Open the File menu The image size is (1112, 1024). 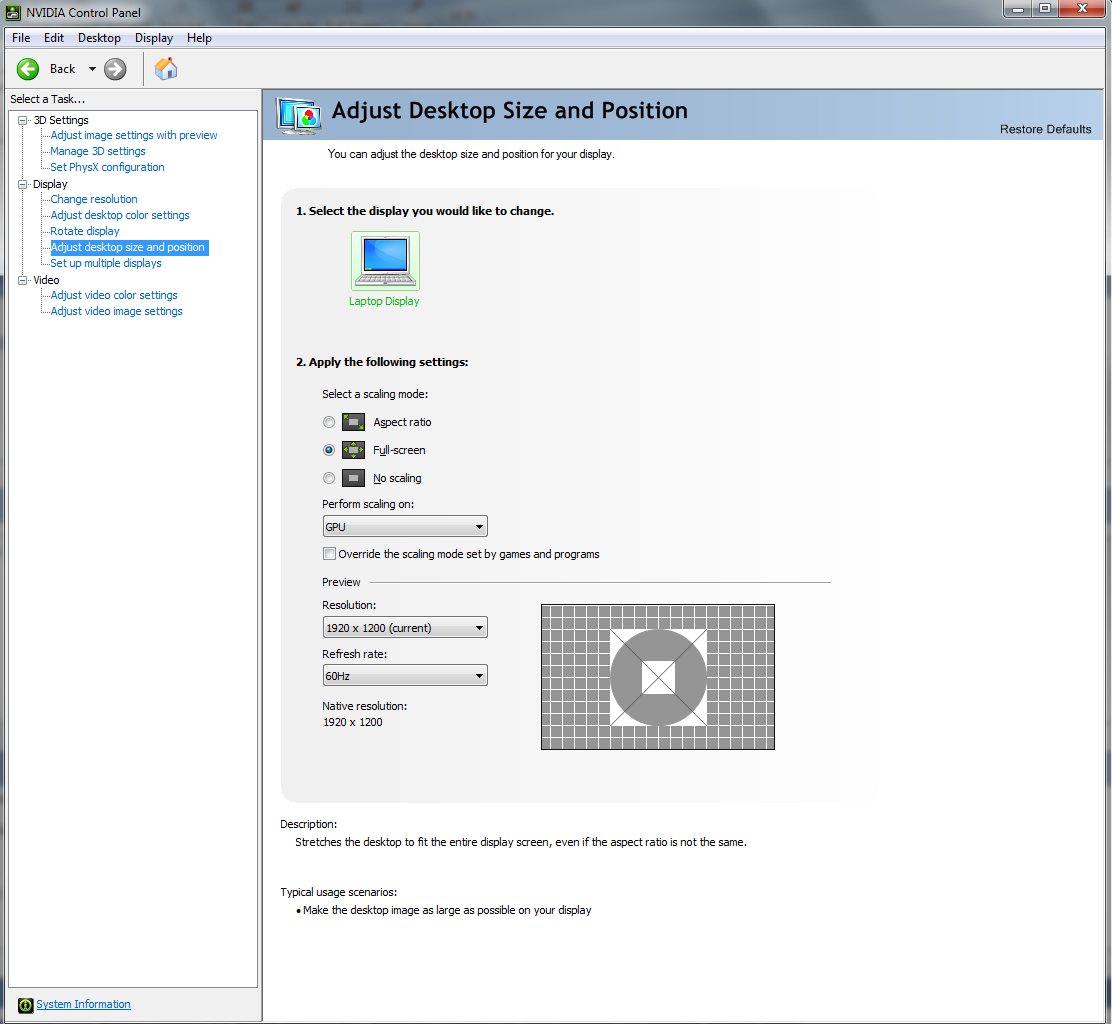[21, 38]
